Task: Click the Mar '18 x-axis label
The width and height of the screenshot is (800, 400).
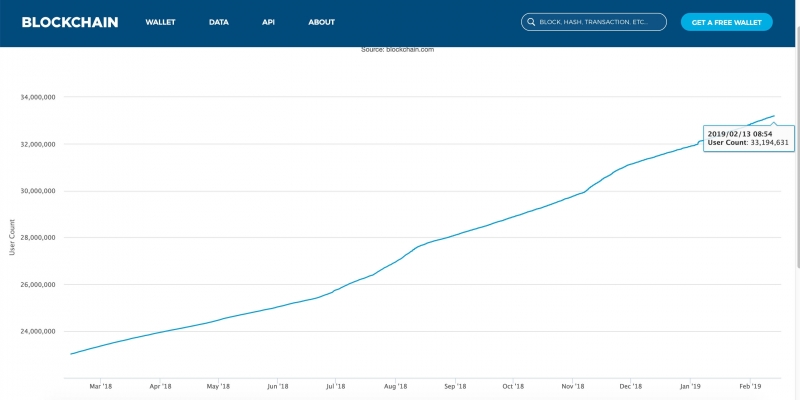Action: (x=101, y=386)
